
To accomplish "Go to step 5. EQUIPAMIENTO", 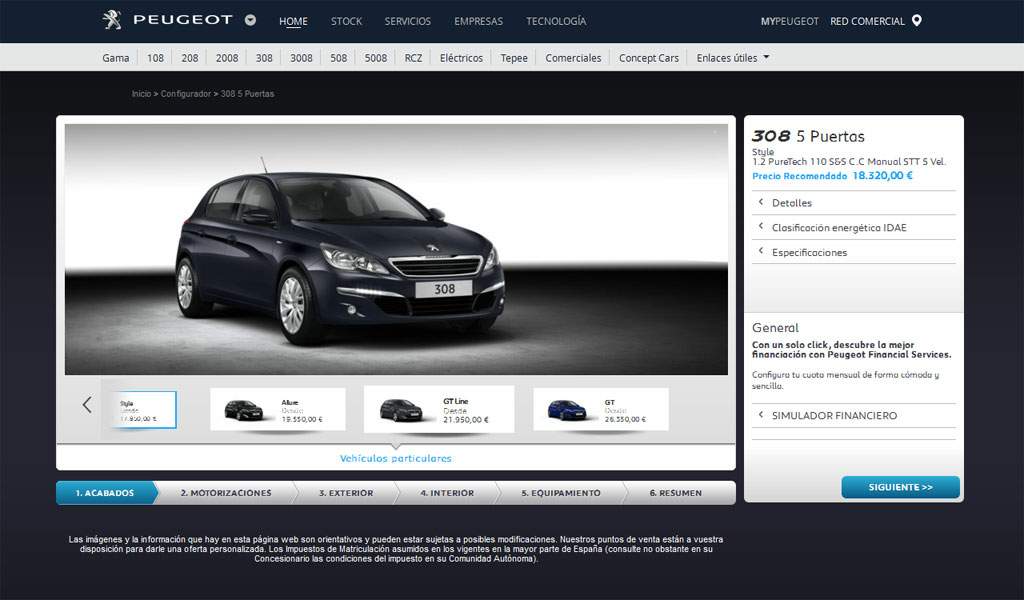I will point(561,493).
